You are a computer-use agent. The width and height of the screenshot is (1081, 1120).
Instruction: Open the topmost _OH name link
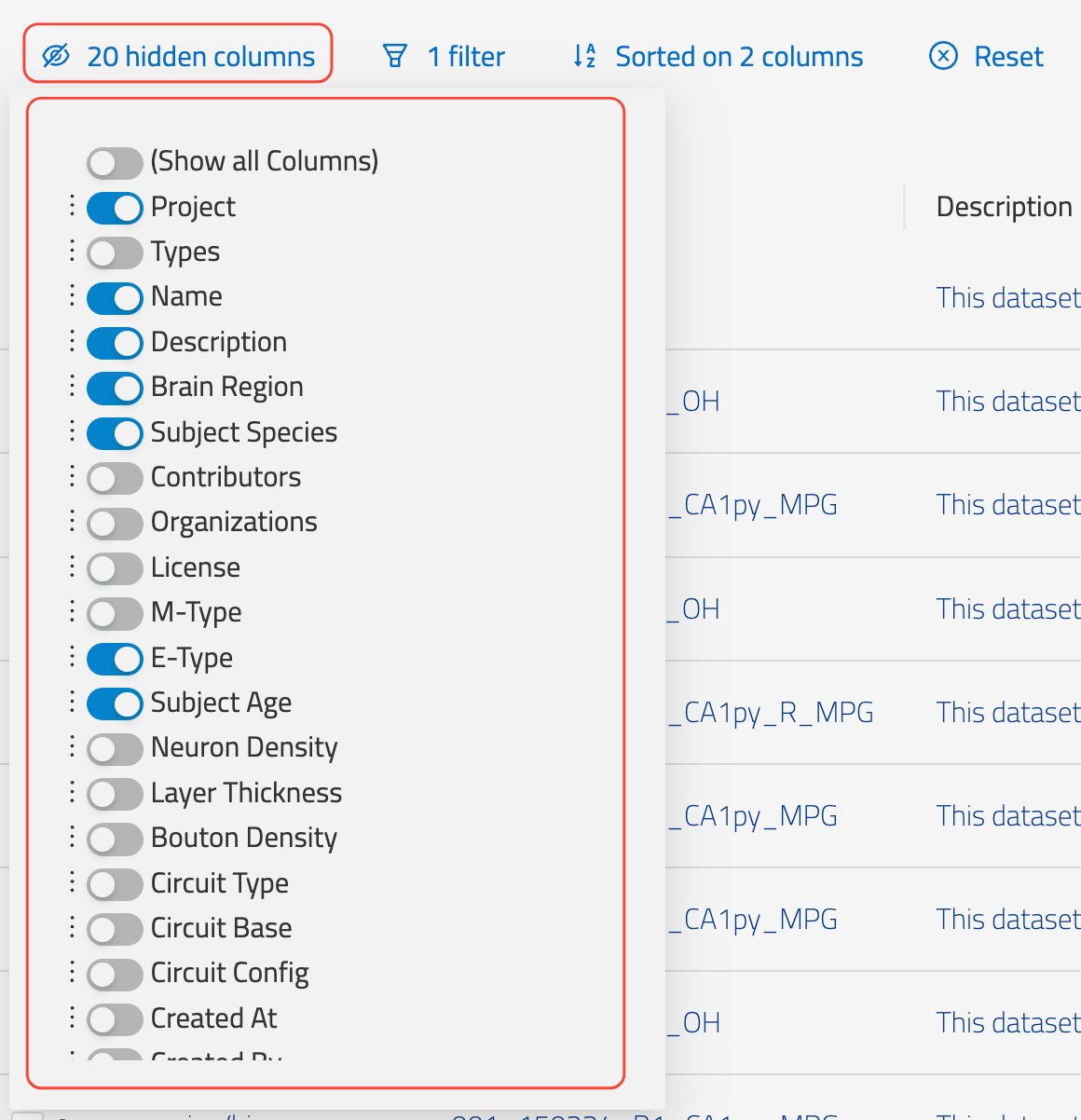pos(693,402)
